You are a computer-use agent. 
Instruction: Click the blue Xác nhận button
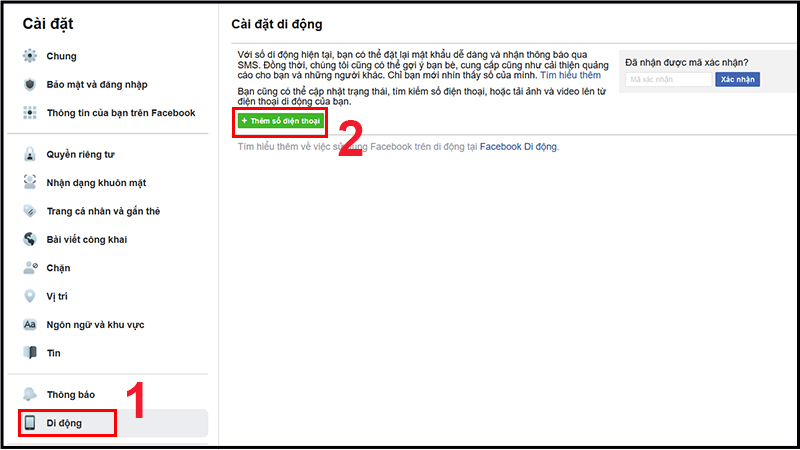point(737,79)
